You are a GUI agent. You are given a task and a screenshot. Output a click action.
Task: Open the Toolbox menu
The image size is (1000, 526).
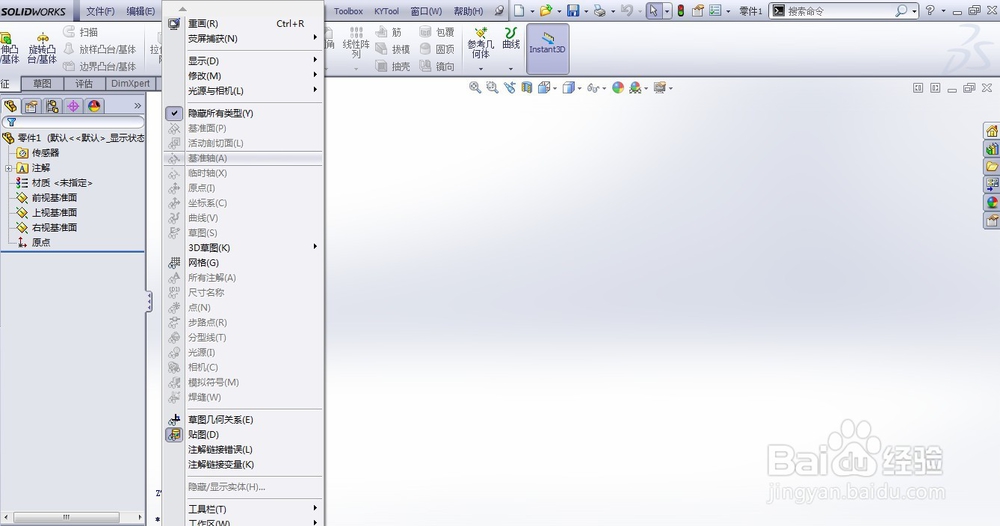click(x=348, y=11)
